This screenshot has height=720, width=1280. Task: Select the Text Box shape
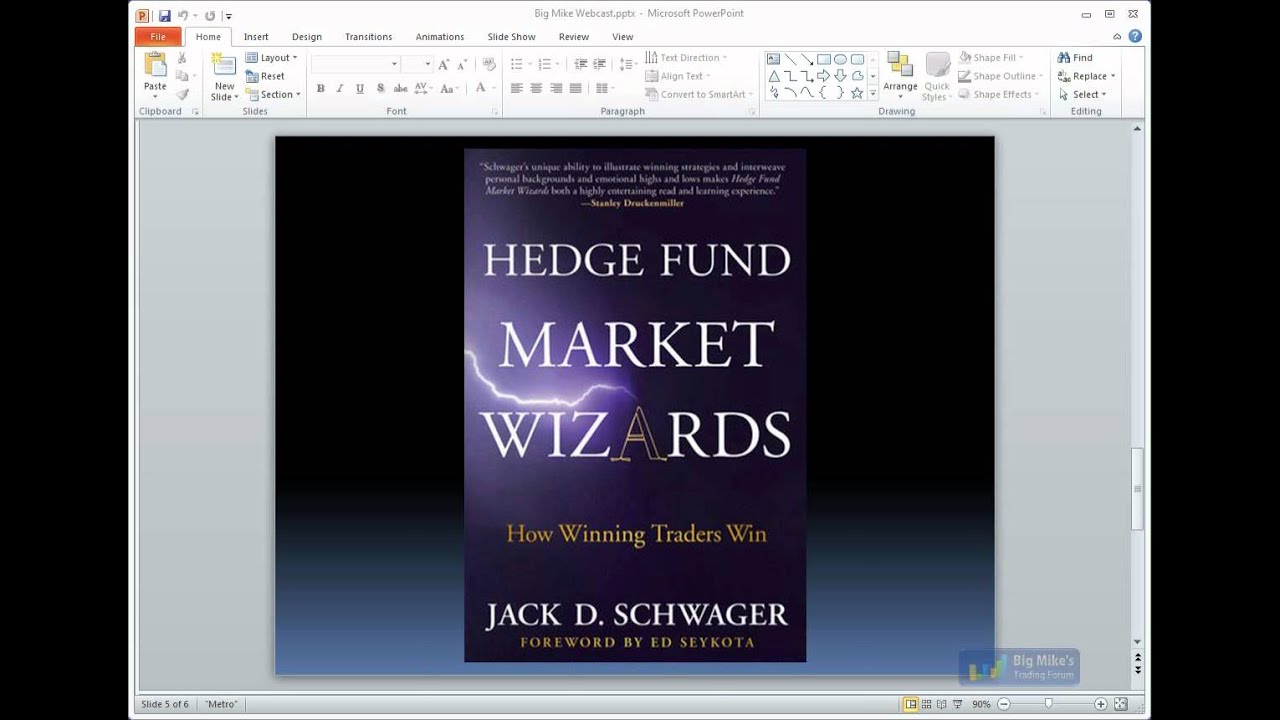(x=773, y=59)
